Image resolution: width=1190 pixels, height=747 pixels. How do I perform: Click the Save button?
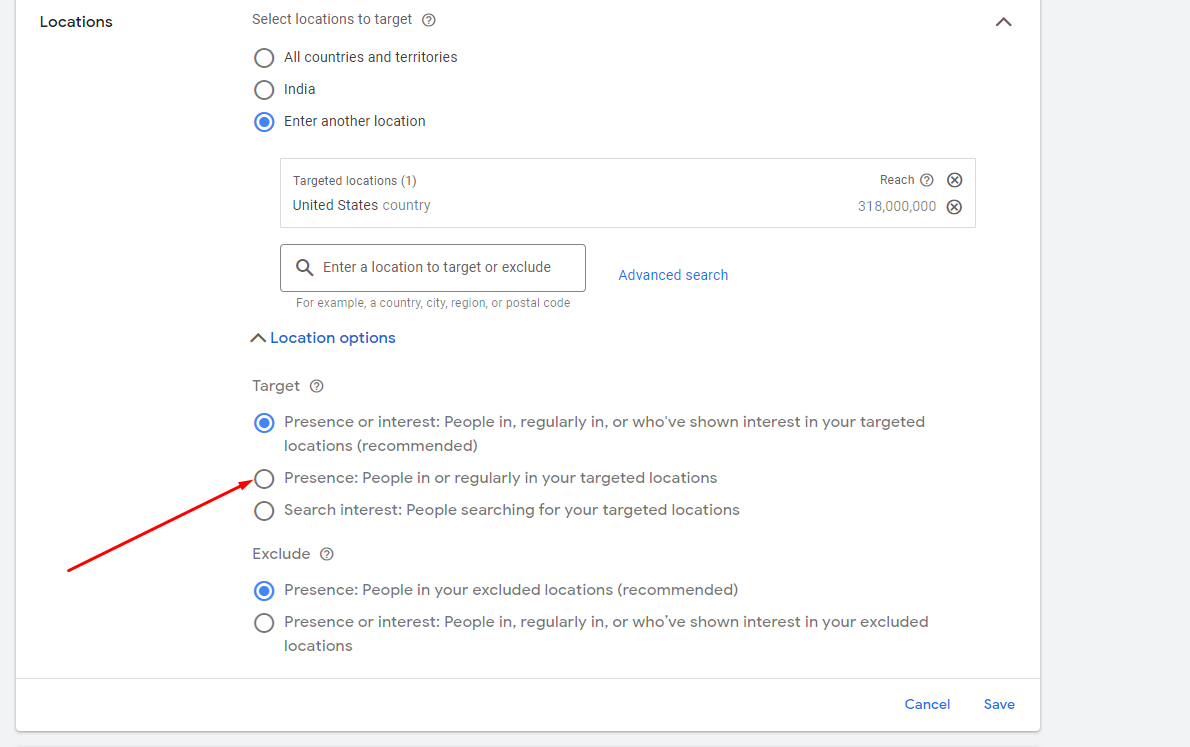point(999,704)
